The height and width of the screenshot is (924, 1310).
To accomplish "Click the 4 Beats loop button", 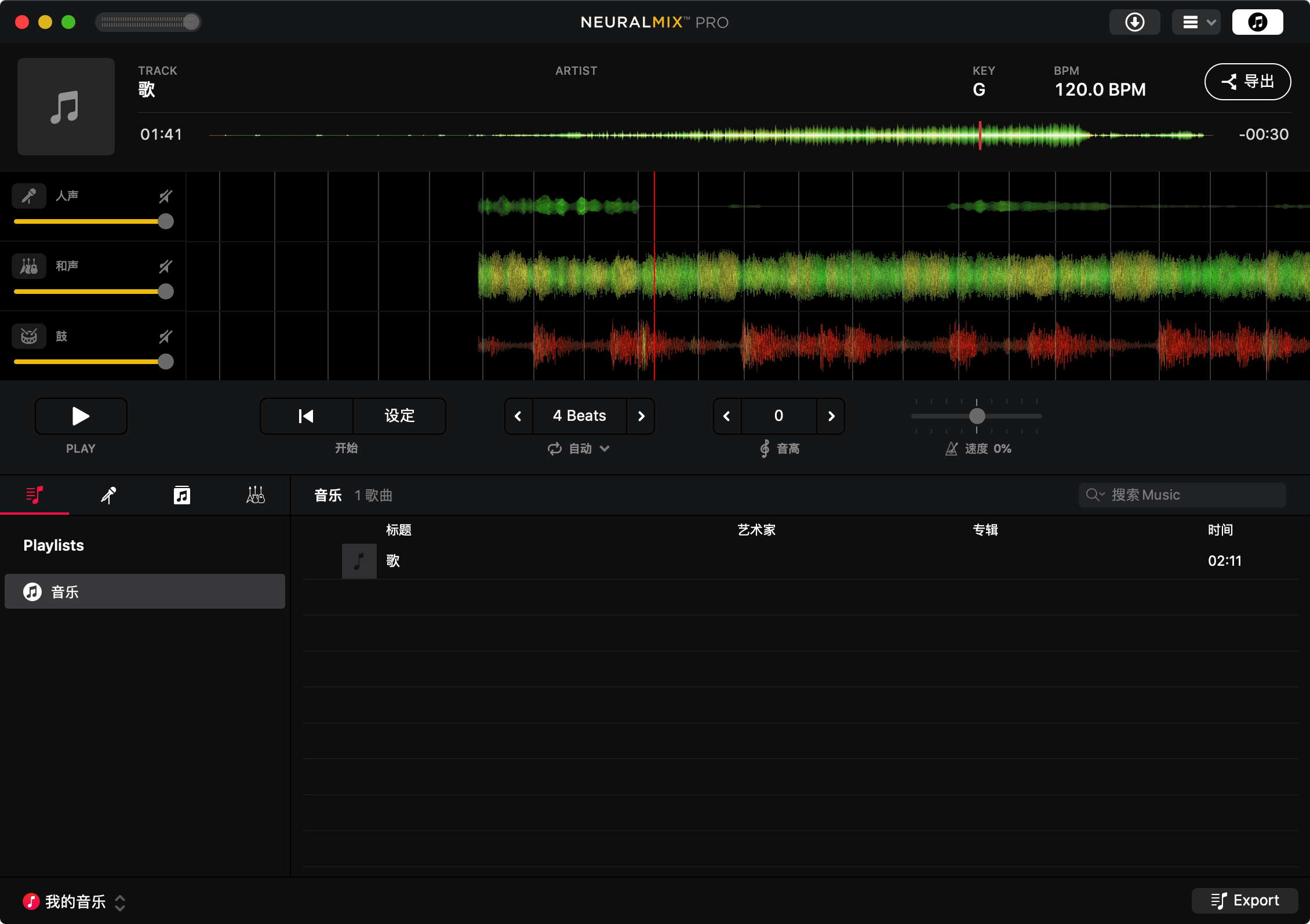I will 580,416.
